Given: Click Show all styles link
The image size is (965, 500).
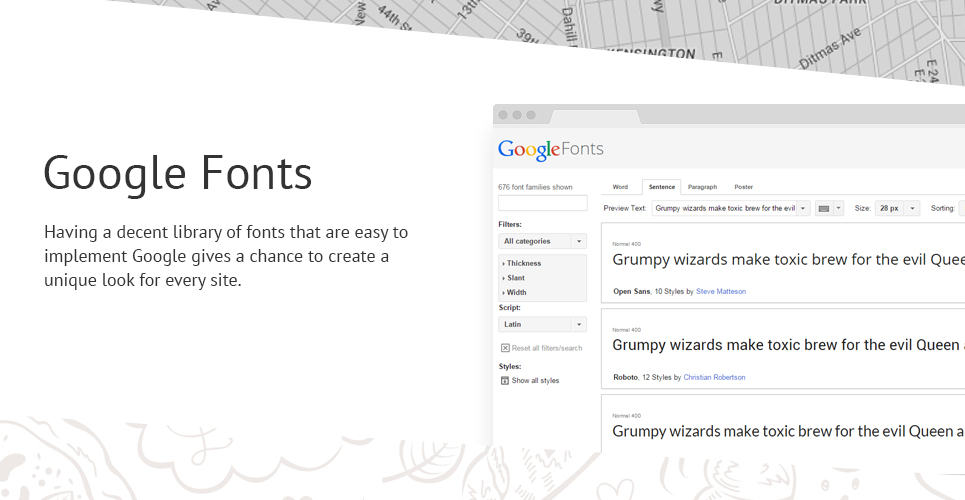Looking at the screenshot, I should [535, 381].
